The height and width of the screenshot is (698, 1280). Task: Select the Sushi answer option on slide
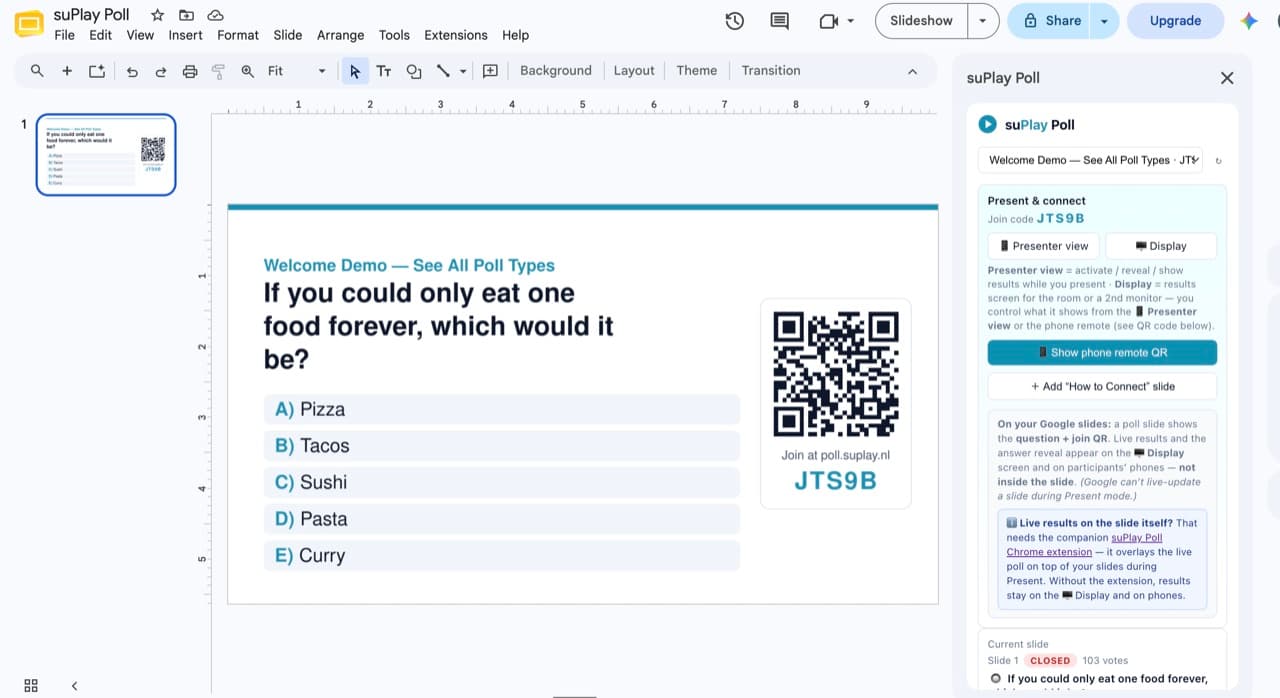502,482
